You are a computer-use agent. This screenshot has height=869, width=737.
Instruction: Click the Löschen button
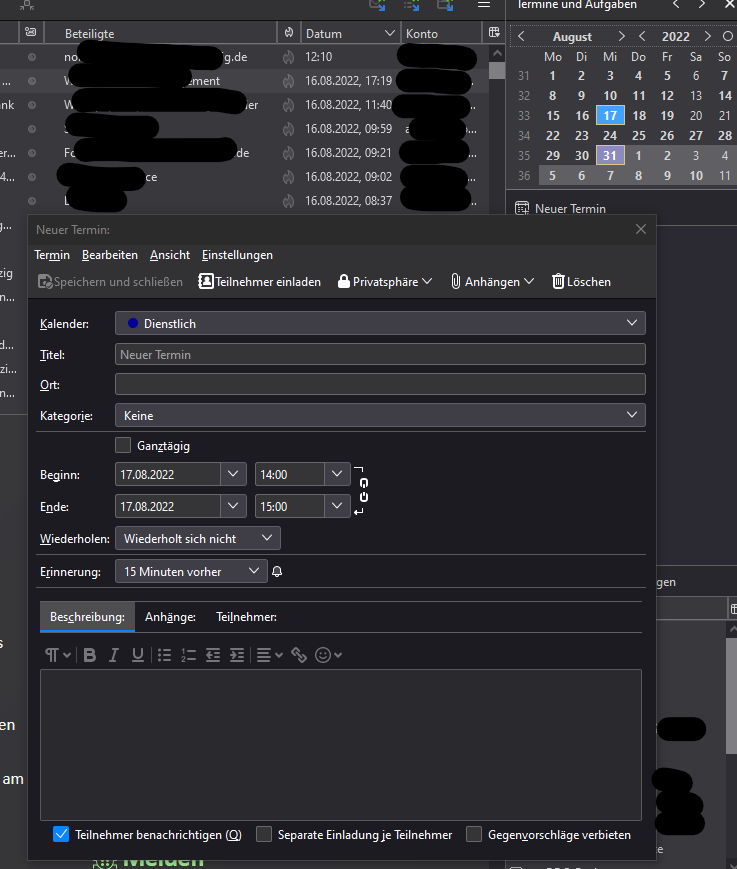pos(581,282)
